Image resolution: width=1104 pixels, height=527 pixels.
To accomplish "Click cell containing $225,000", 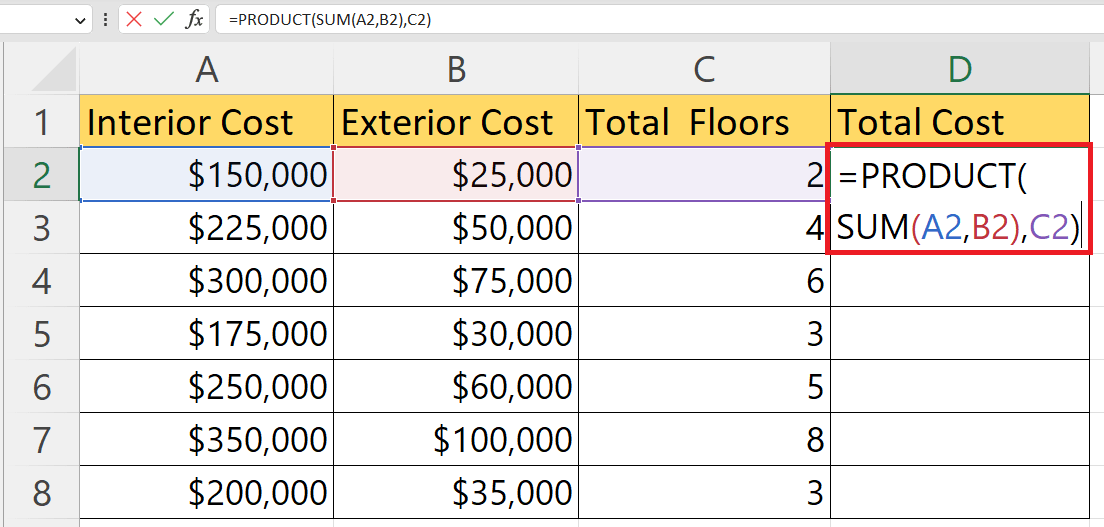I will click(206, 228).
